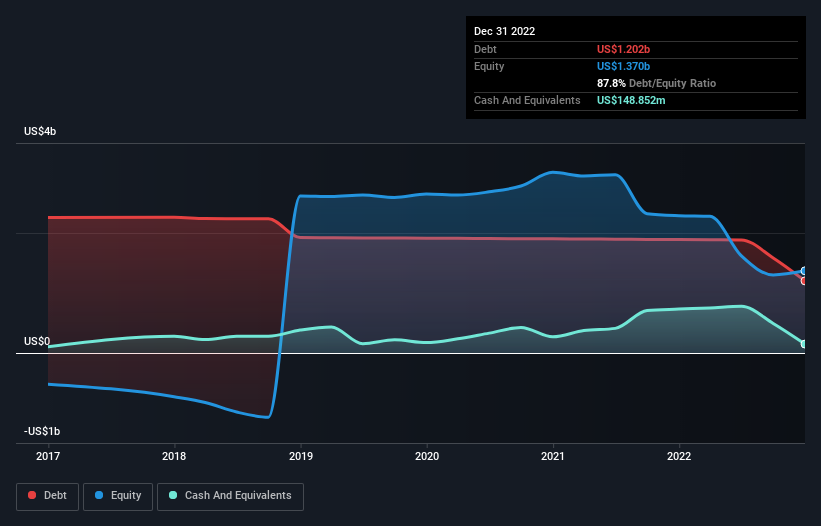
Task: Click the red Debt endpoint marker
Action: pyautogui.click(x=804, y=281)
